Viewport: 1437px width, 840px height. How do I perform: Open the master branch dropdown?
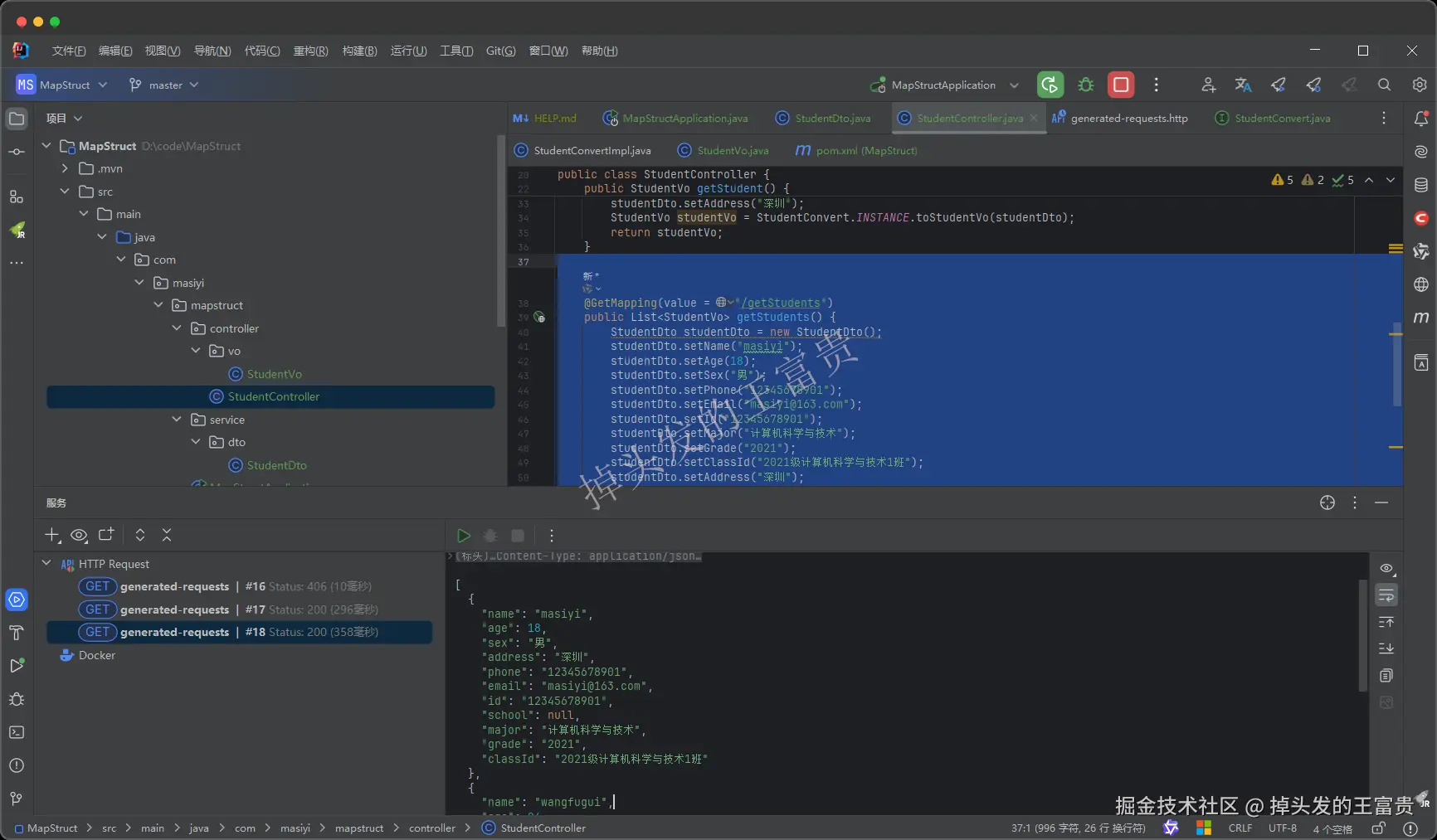[164, 85]
